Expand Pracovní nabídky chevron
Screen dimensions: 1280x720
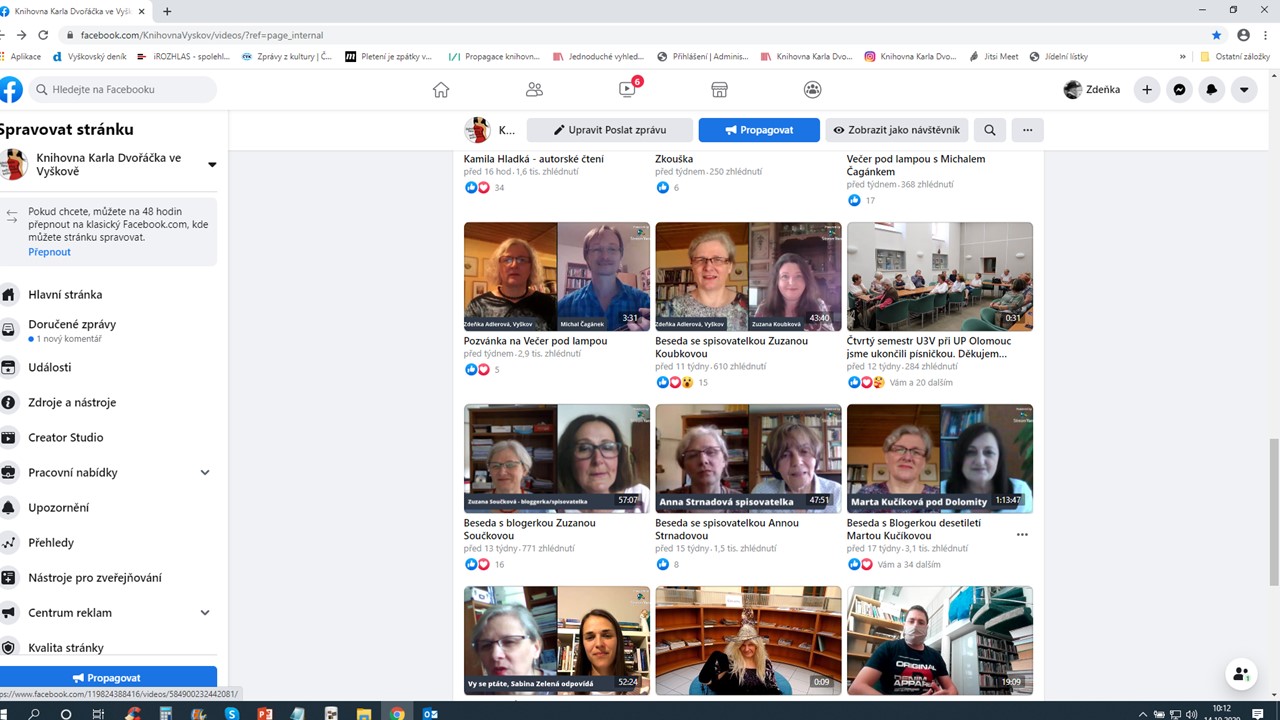pyautogui.click(x=205, y=472)
